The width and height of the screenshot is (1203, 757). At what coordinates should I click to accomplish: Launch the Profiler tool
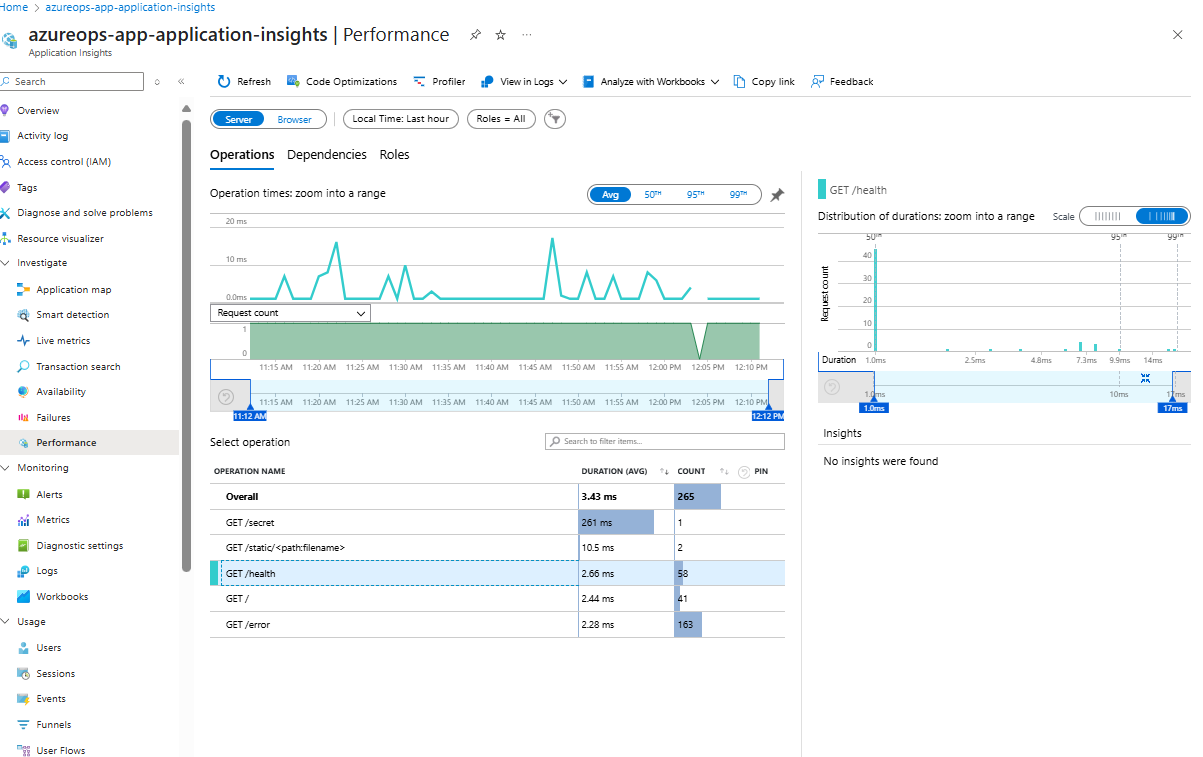coord(439,81)
